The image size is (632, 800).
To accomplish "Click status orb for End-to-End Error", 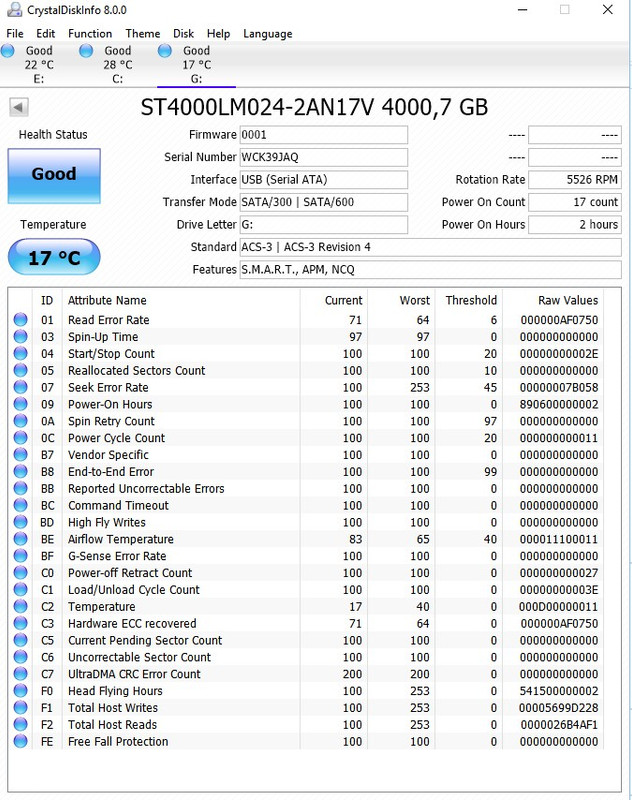I will click(x=20, y=471).
